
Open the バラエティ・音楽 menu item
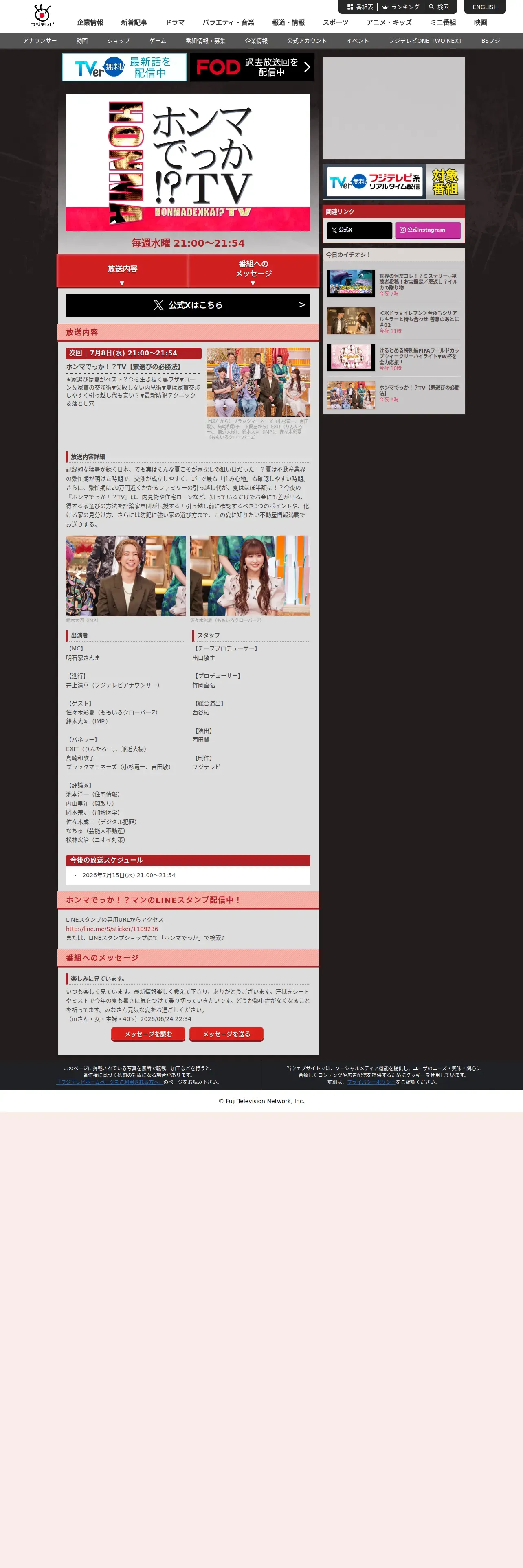(x=229, y=22)
